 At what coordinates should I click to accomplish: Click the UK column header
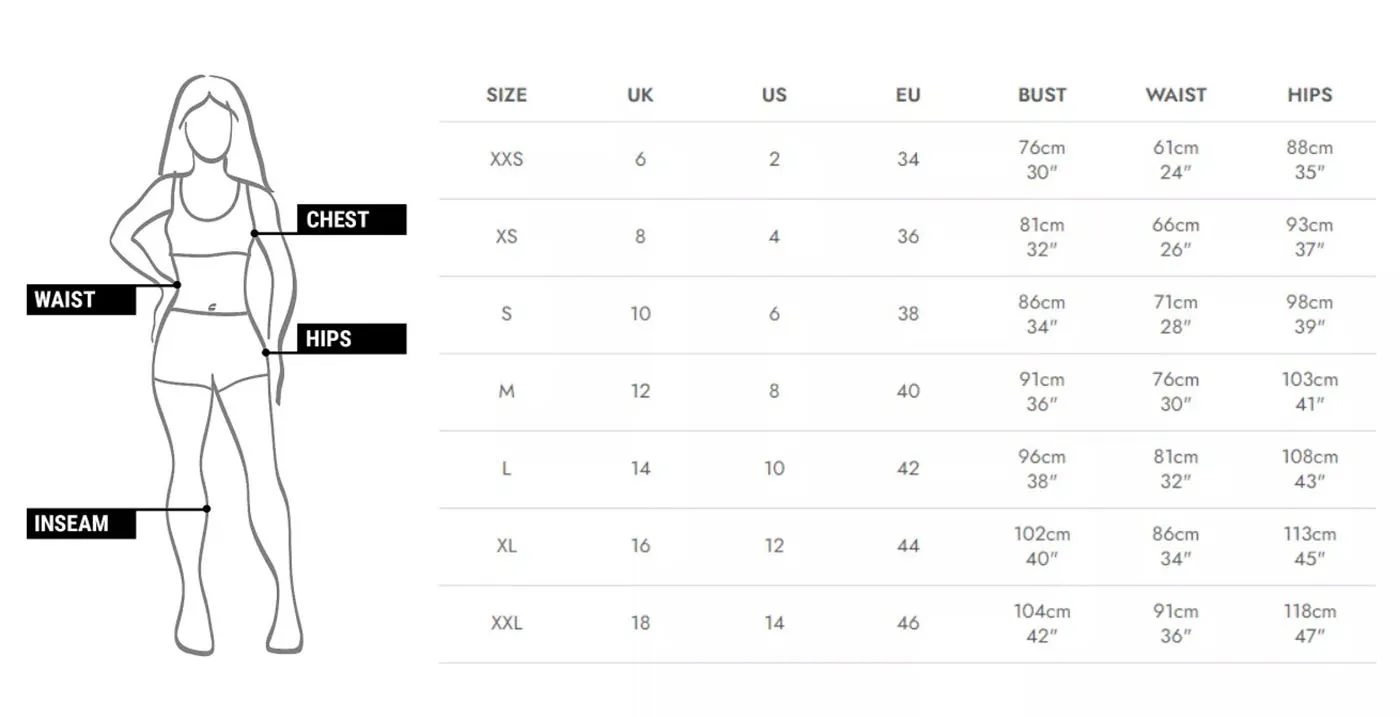tap(640, 95)
